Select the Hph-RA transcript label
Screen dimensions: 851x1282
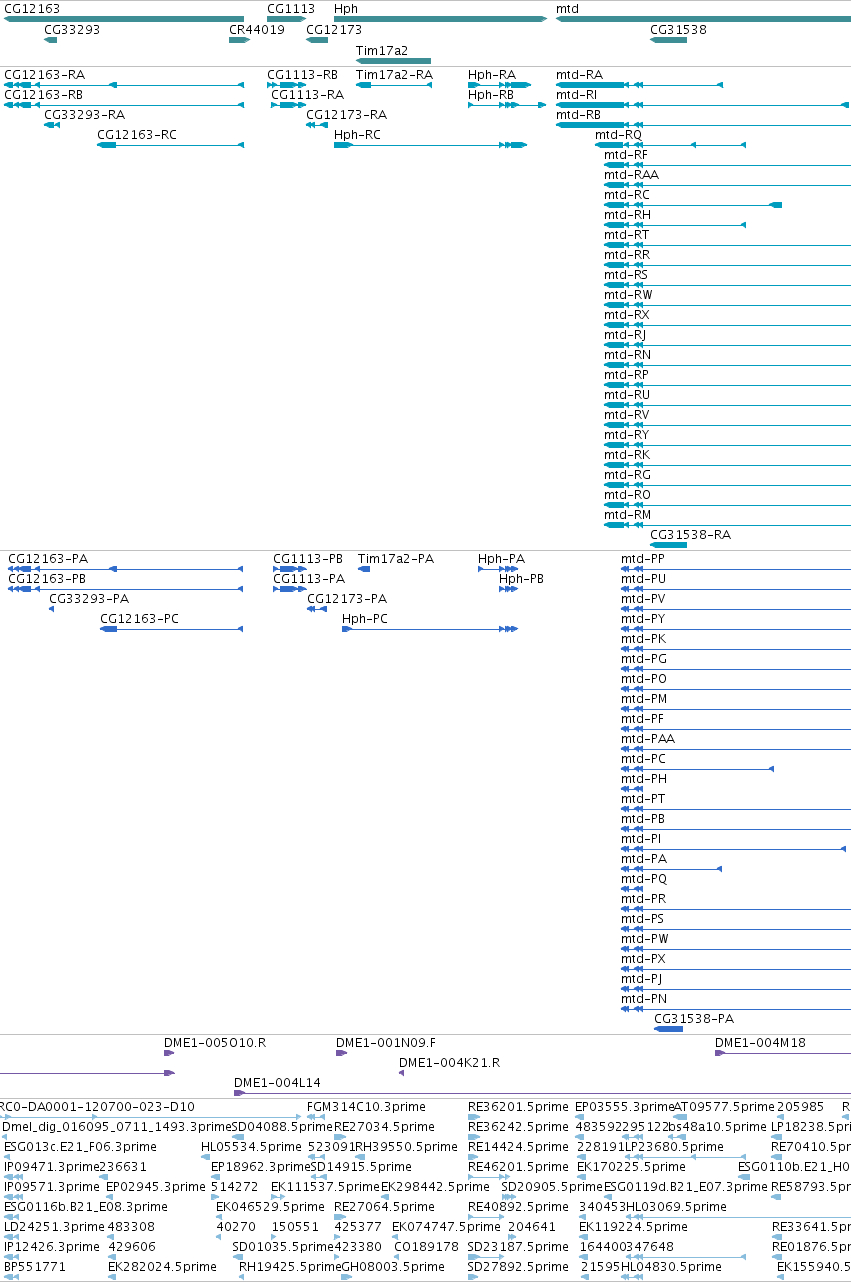point(492,75)
